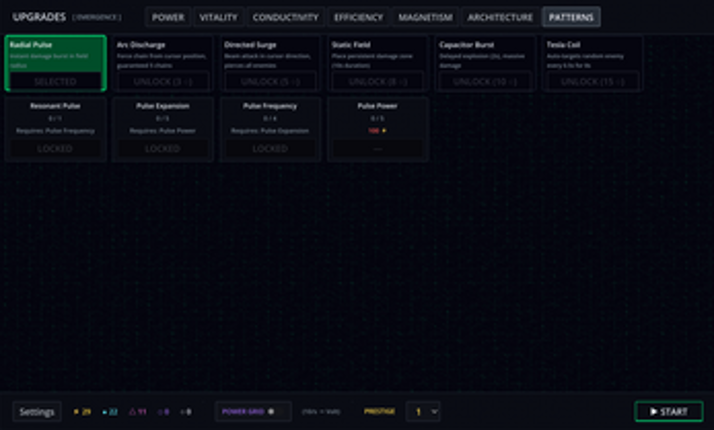714x430 pixels.
Task: Switch to the Power tab
Action: pyautogui.click(x=167, y=17)
